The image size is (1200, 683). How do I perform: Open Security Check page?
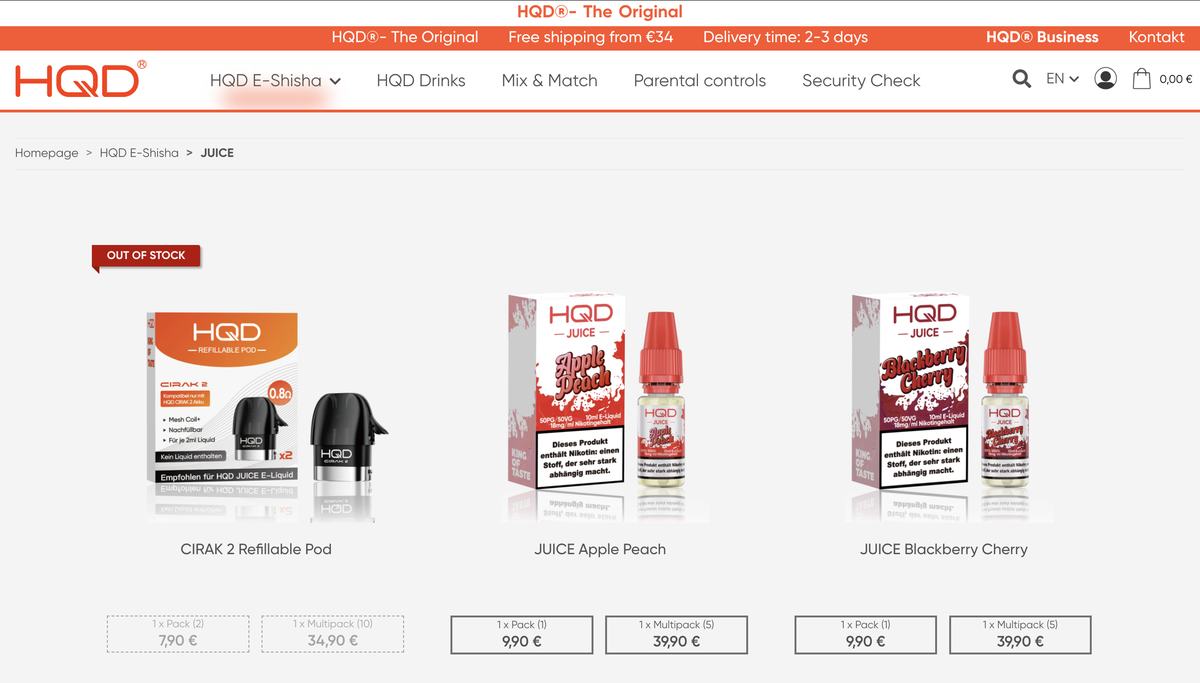(x=861, y=80)
